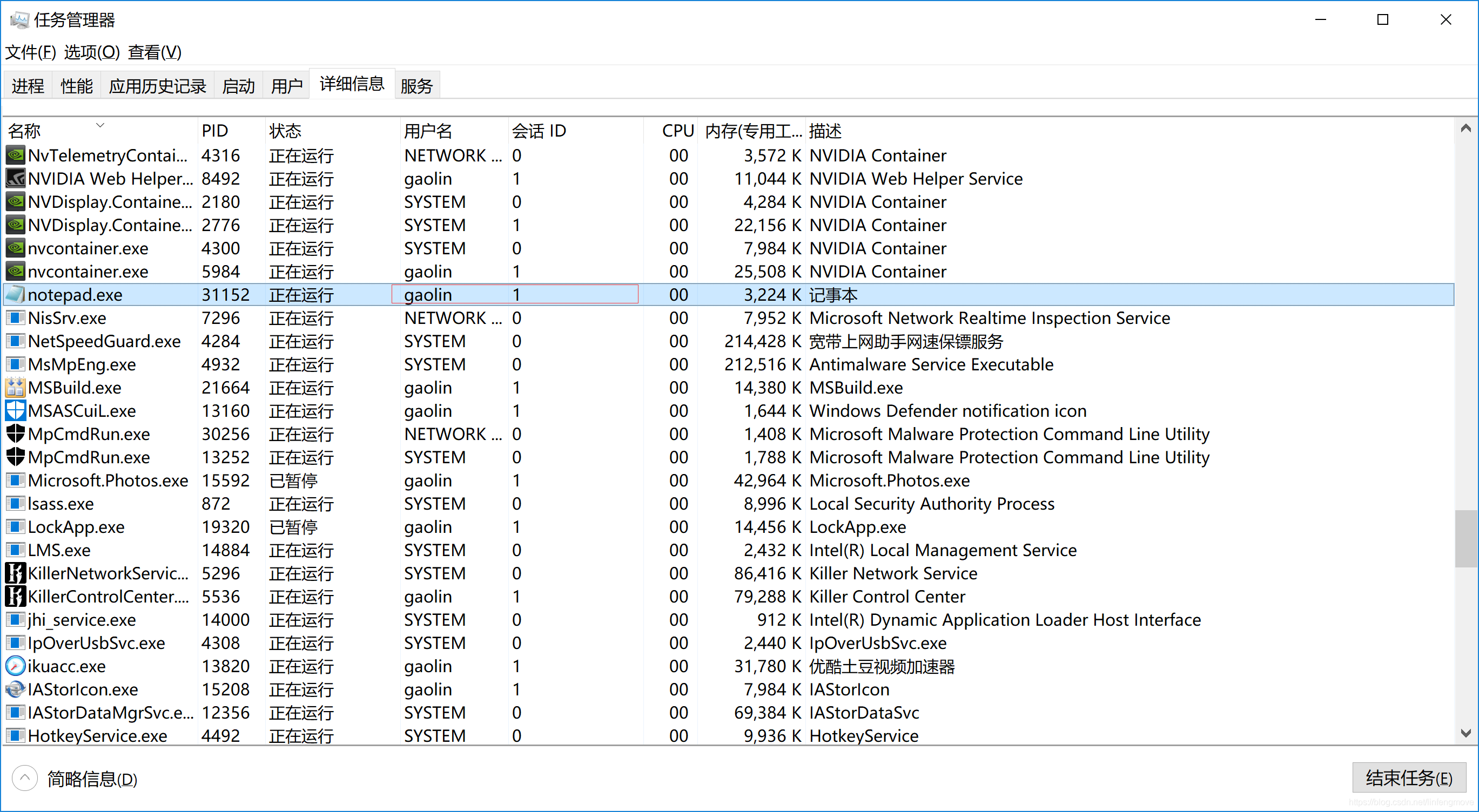Open the Options menu
The height and width of the screenshot is (812, 1479).
(92, 52)
